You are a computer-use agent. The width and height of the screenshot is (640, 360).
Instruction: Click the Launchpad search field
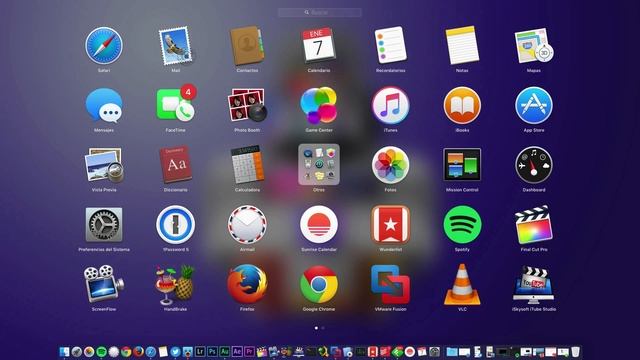pos(320,12)
